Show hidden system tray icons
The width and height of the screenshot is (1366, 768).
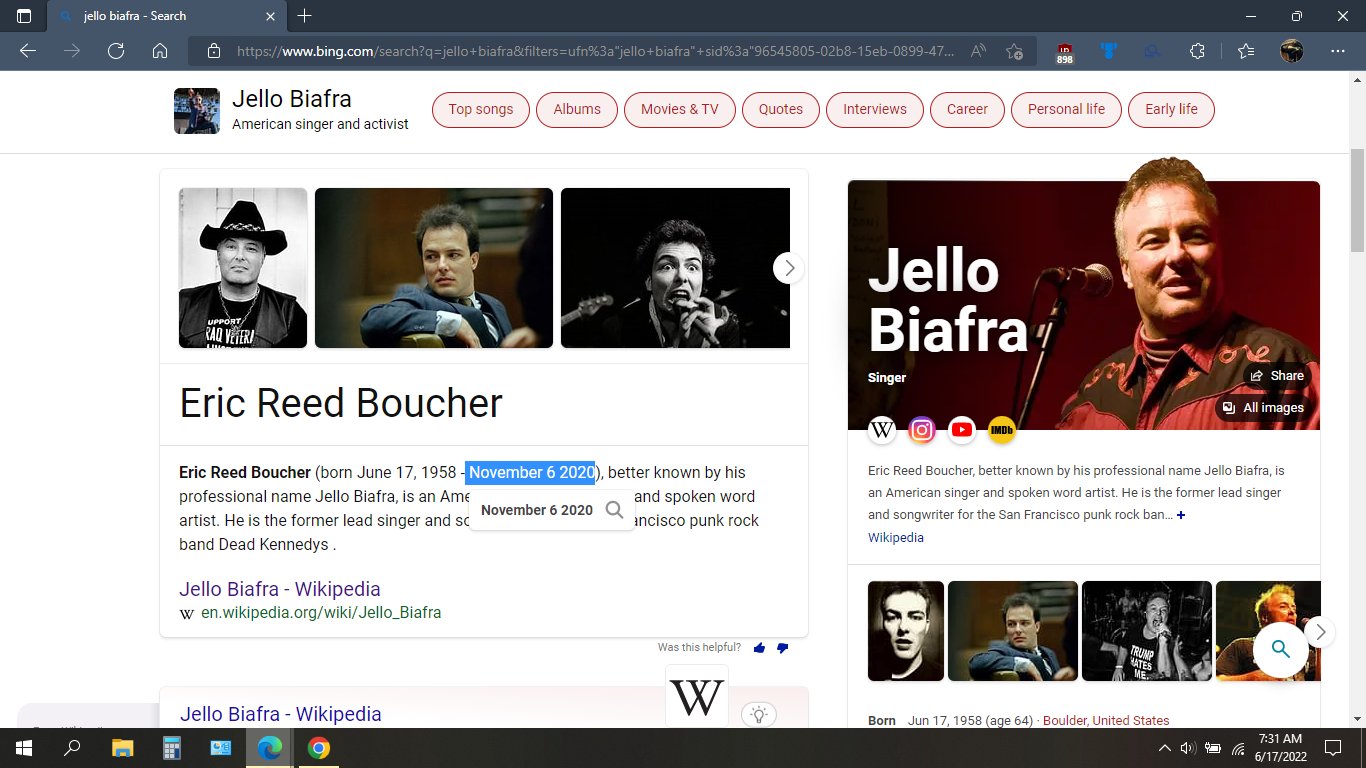point(1164,748)
